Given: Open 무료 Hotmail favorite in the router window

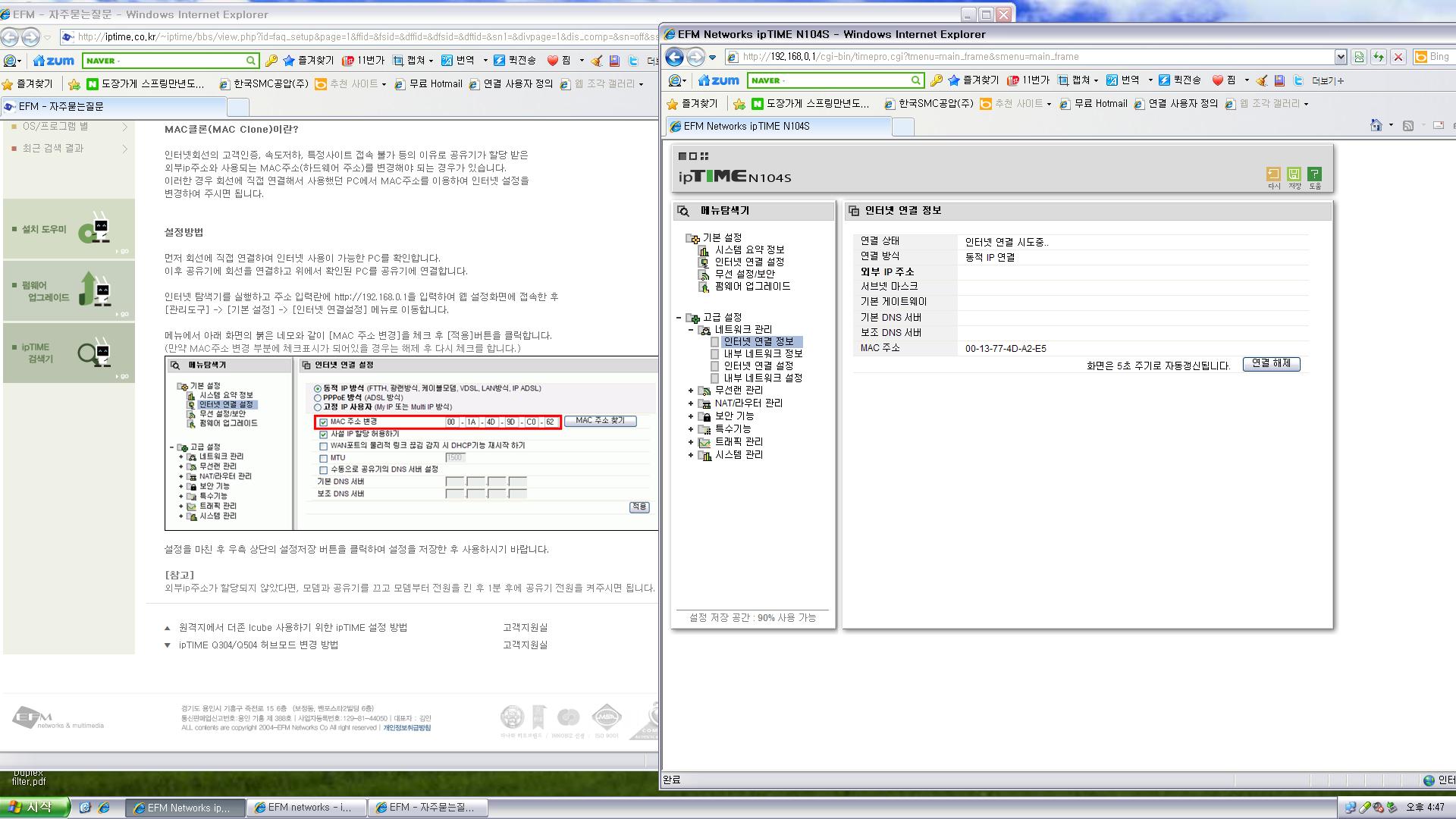Looking at the screenshot, I should (x=1093, y=104).
